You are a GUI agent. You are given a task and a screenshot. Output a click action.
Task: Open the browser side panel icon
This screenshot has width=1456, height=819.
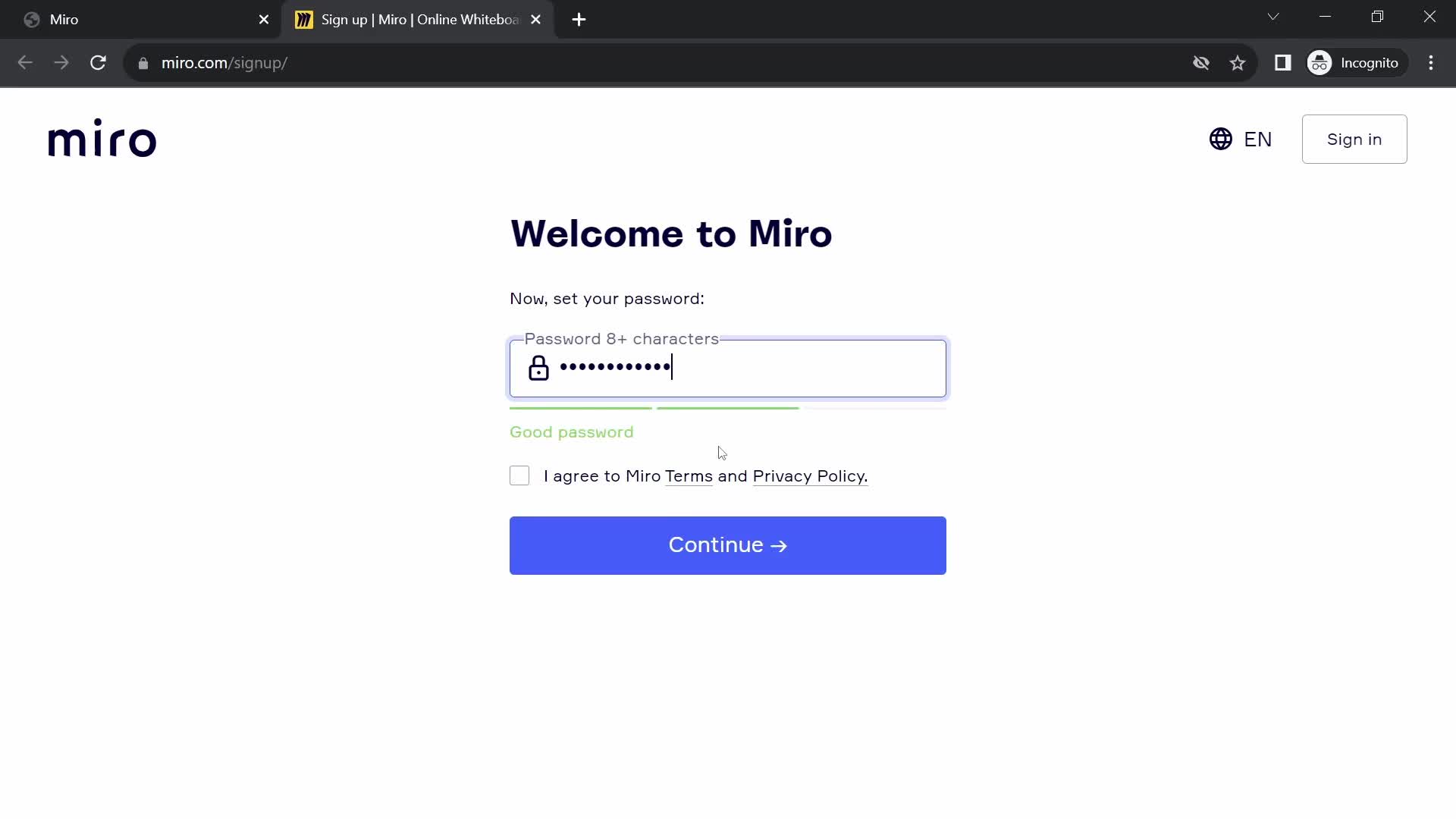point(1282,63)
